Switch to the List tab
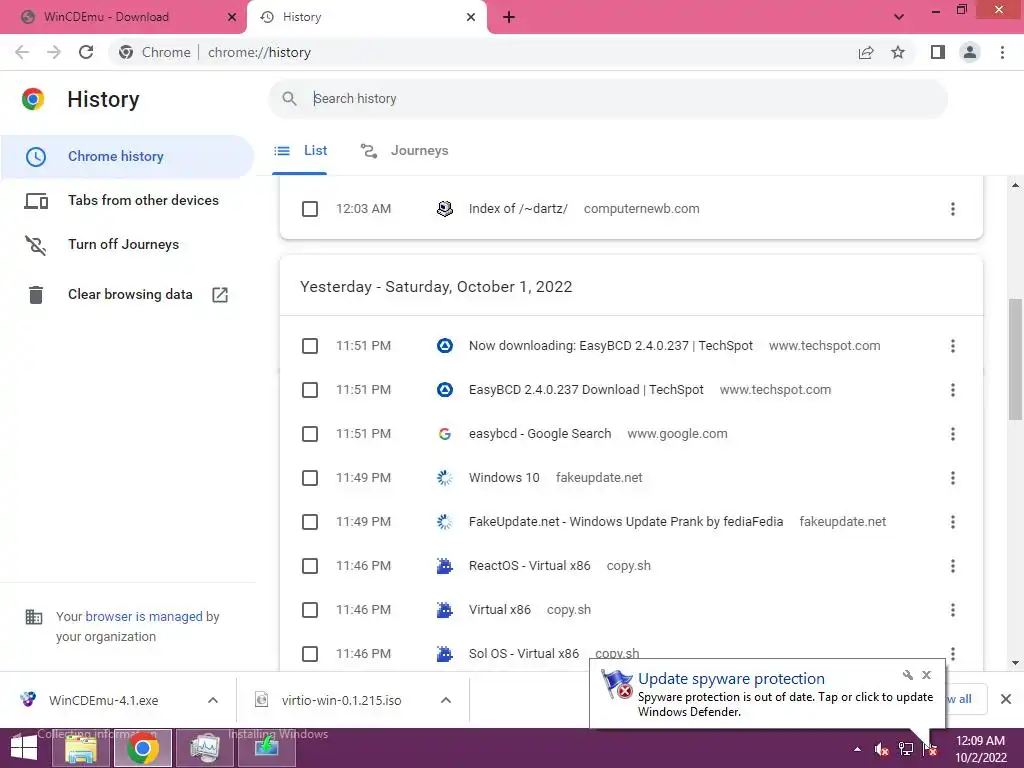 click(x=300, y=151)
